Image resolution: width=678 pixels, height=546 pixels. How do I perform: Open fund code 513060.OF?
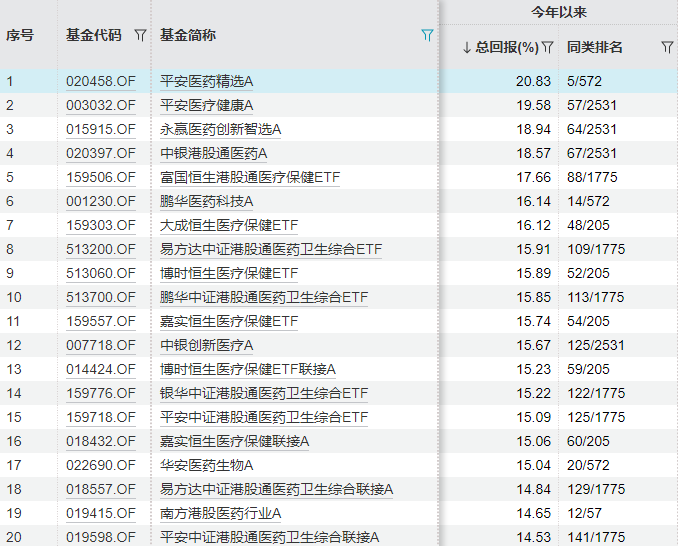click(x=101, y=273)
